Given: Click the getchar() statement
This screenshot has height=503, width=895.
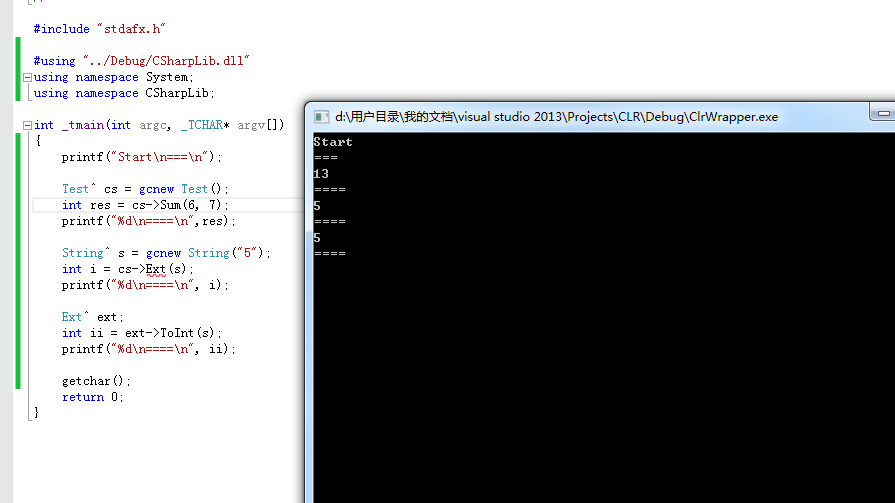Looking at the screenshot, I should (96, 381).
